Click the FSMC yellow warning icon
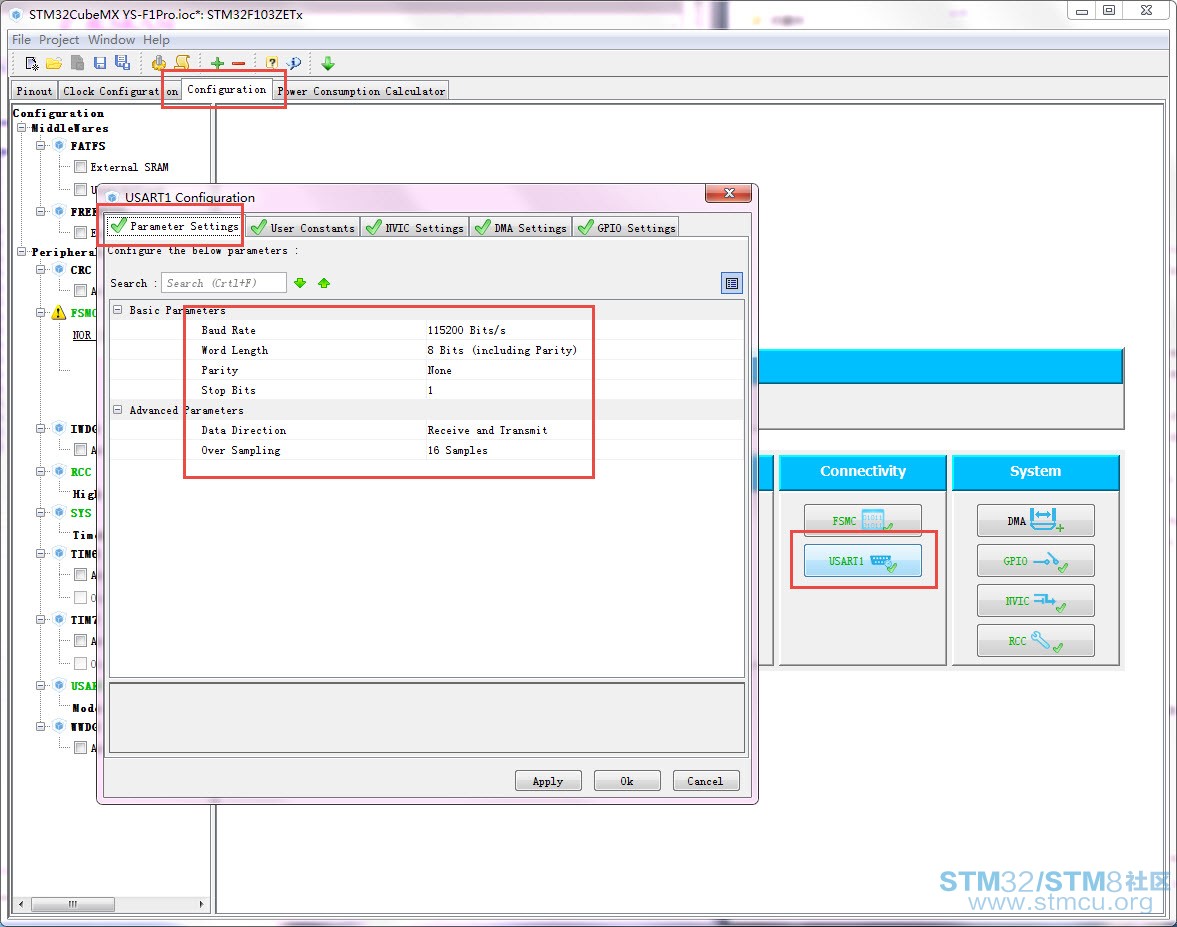Image resolution: width=1177 pixels, height=927 pixels. [59, 313]
